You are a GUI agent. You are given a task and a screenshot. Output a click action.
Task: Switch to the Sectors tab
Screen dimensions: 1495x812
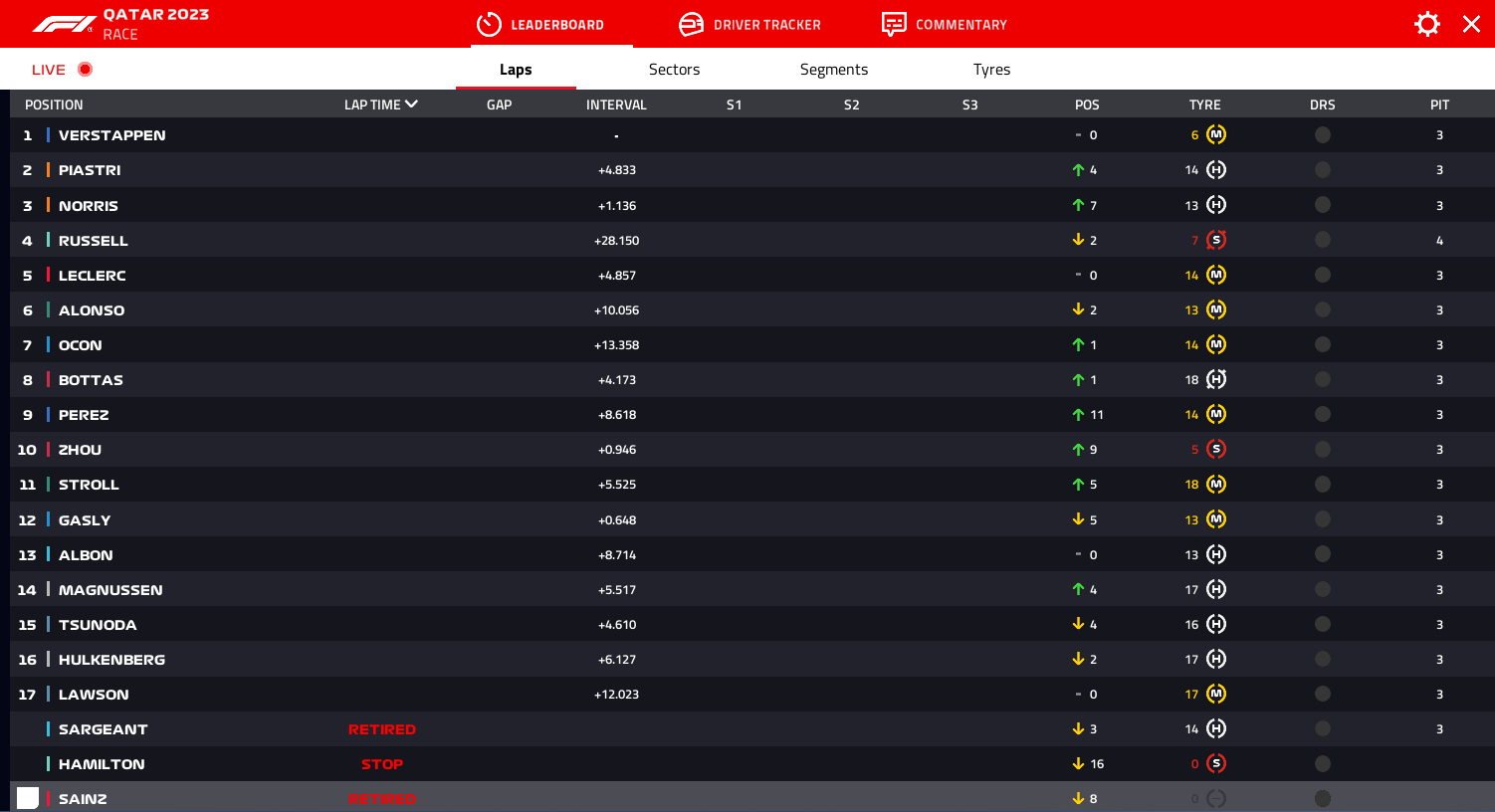[x=674, y=69]
